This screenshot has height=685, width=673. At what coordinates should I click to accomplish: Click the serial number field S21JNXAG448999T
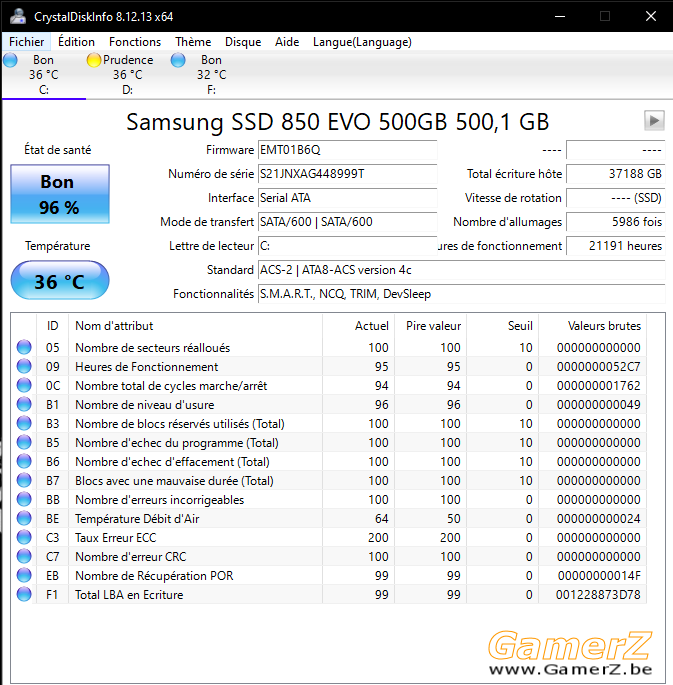coord(348,174)
